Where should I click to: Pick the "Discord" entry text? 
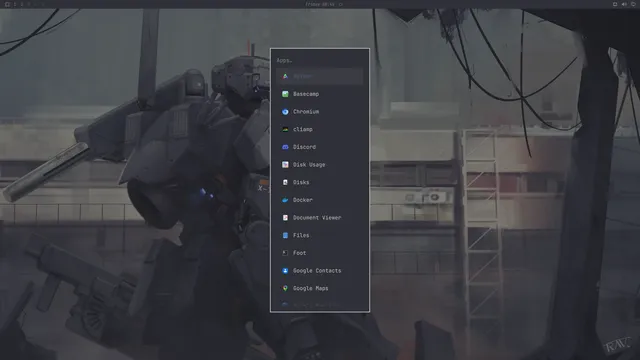[304, 147]
